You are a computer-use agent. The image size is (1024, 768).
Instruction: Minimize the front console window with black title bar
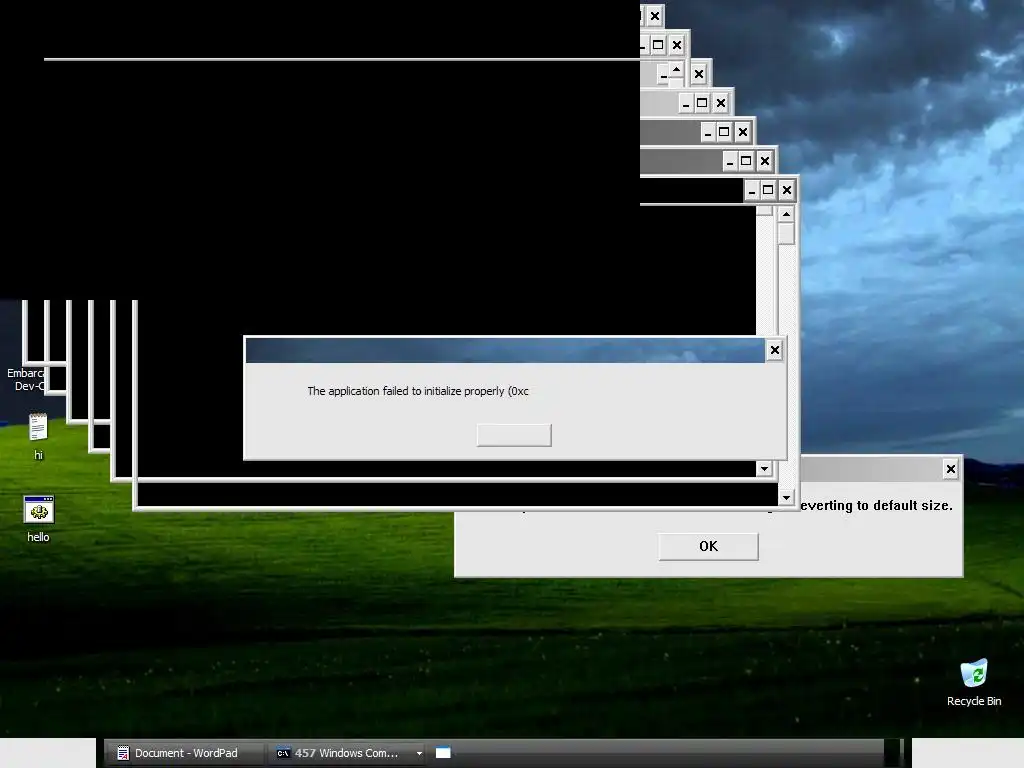click(x=752, y=190)
